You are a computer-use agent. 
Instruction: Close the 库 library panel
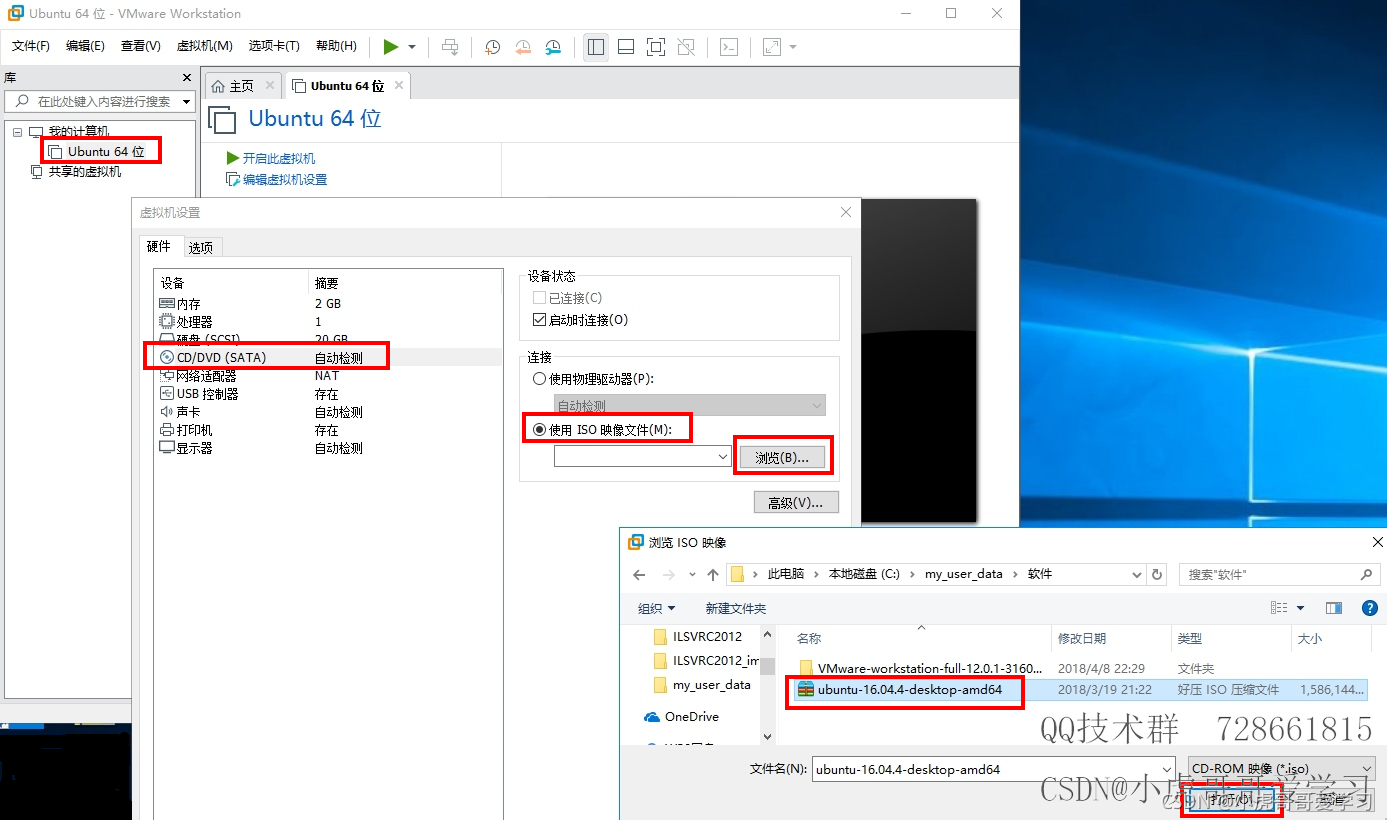(187, 77)
